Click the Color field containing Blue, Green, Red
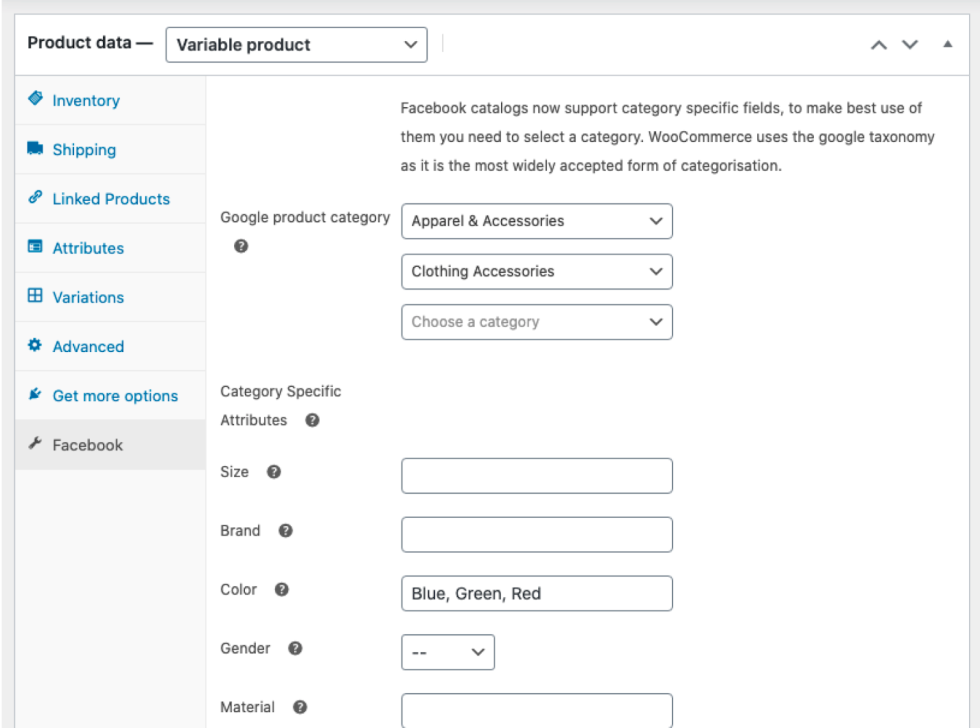980x728 pixels. [x=536, y=593]
